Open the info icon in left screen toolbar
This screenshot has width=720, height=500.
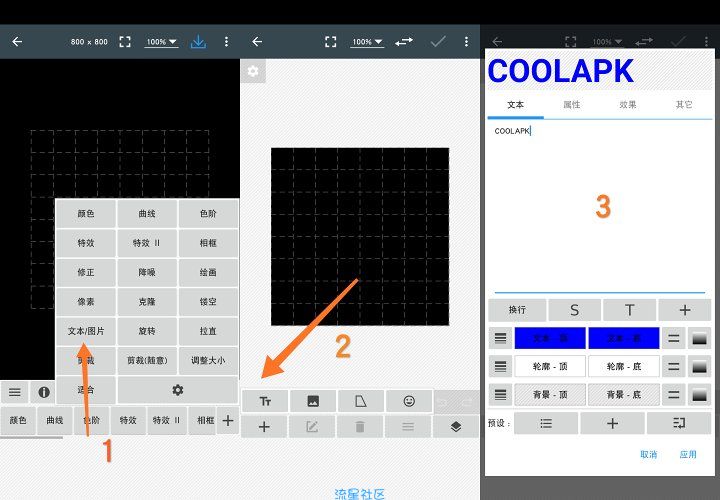(44, 392)
